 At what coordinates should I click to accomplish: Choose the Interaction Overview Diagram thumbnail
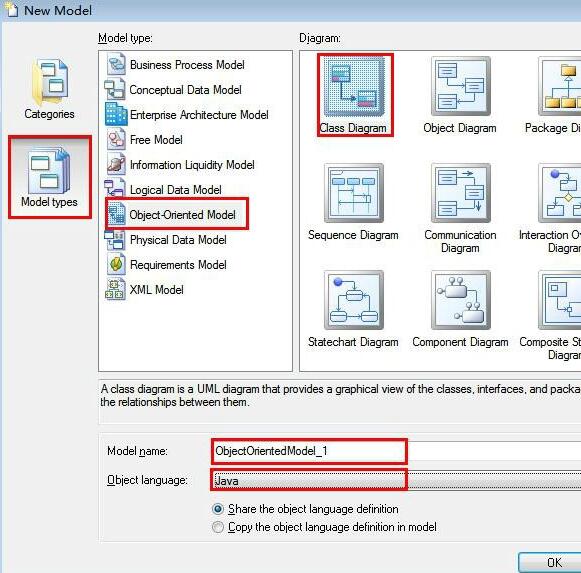(x=560, y=193)
